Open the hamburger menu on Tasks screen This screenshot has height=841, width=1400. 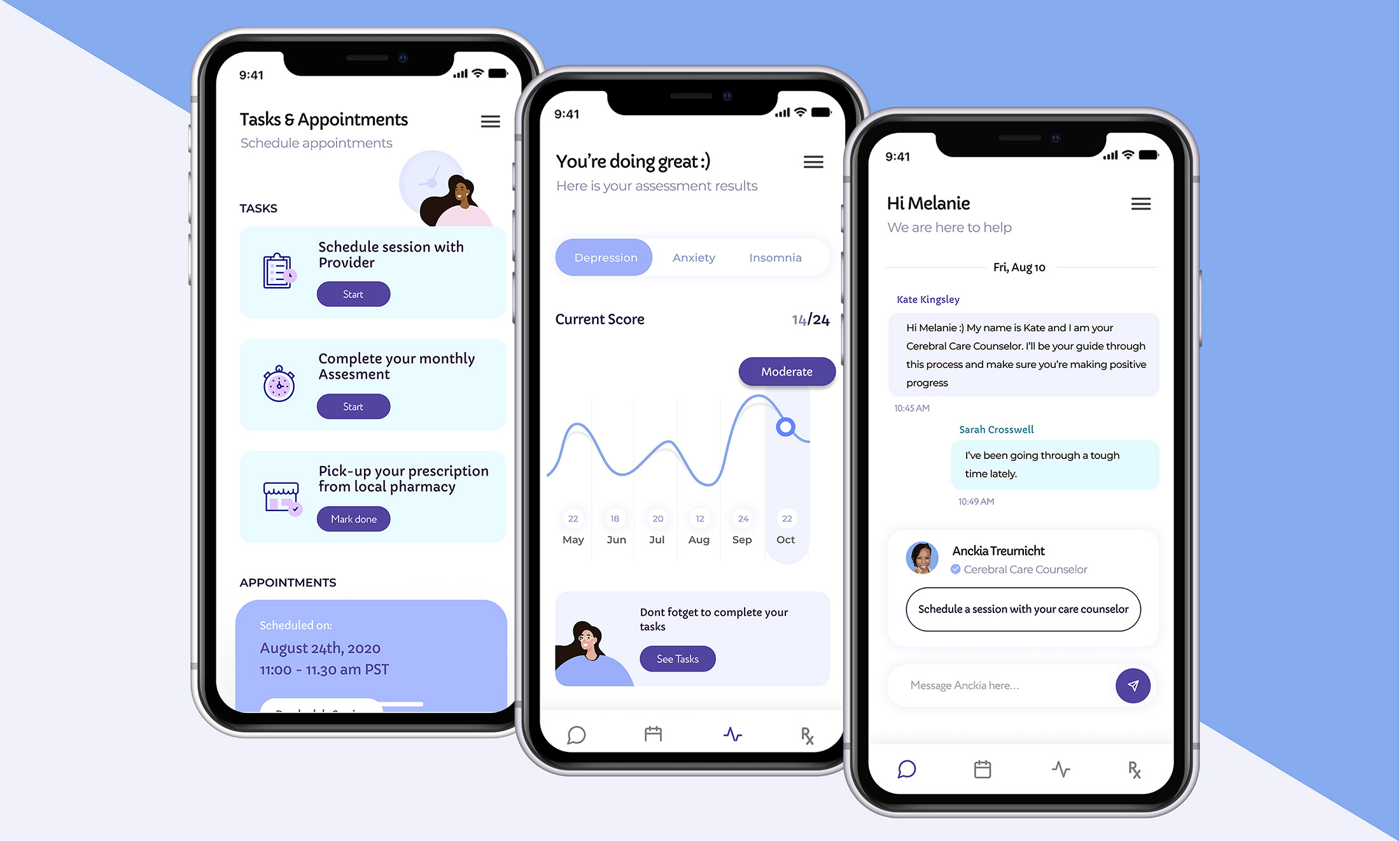tap(490, 120)
